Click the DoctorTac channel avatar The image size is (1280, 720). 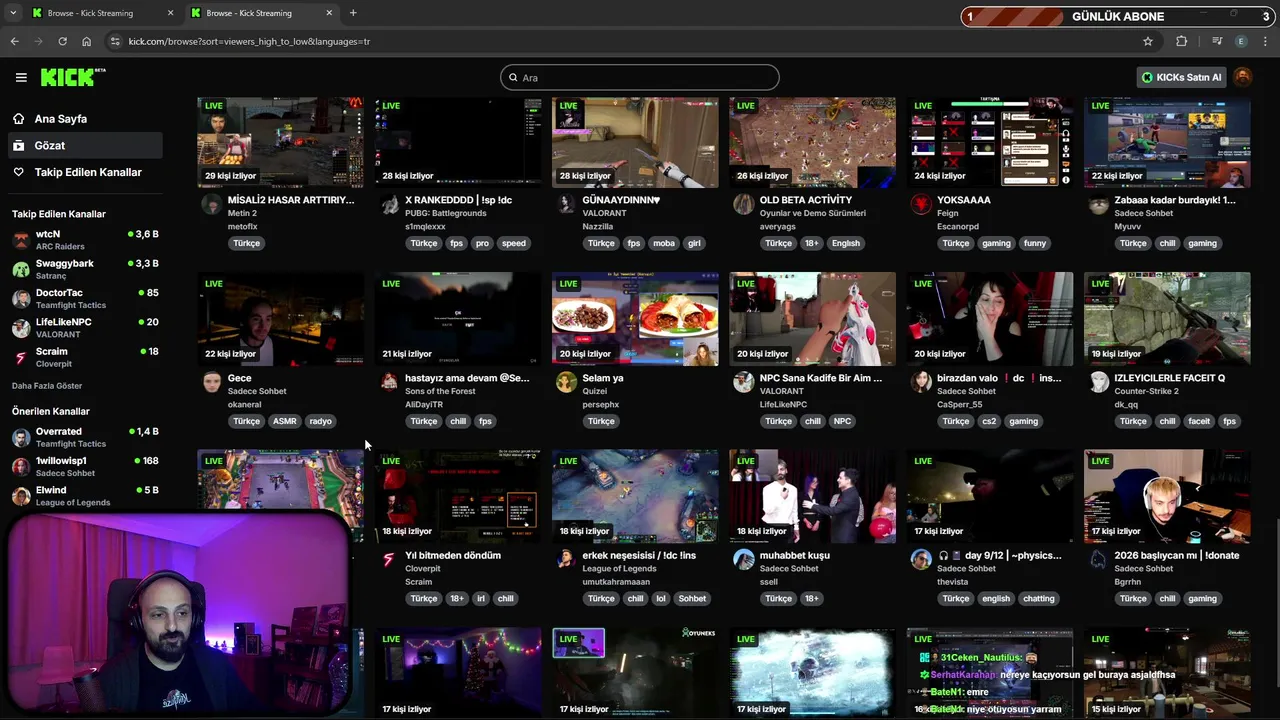point(21,299)
